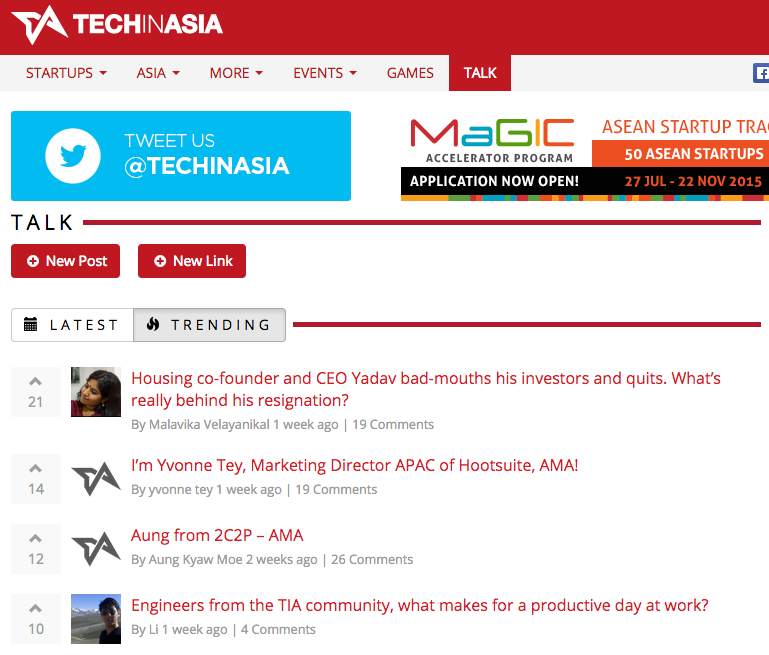
Task: Switch to the TRENDING tab
Action: 209,325
